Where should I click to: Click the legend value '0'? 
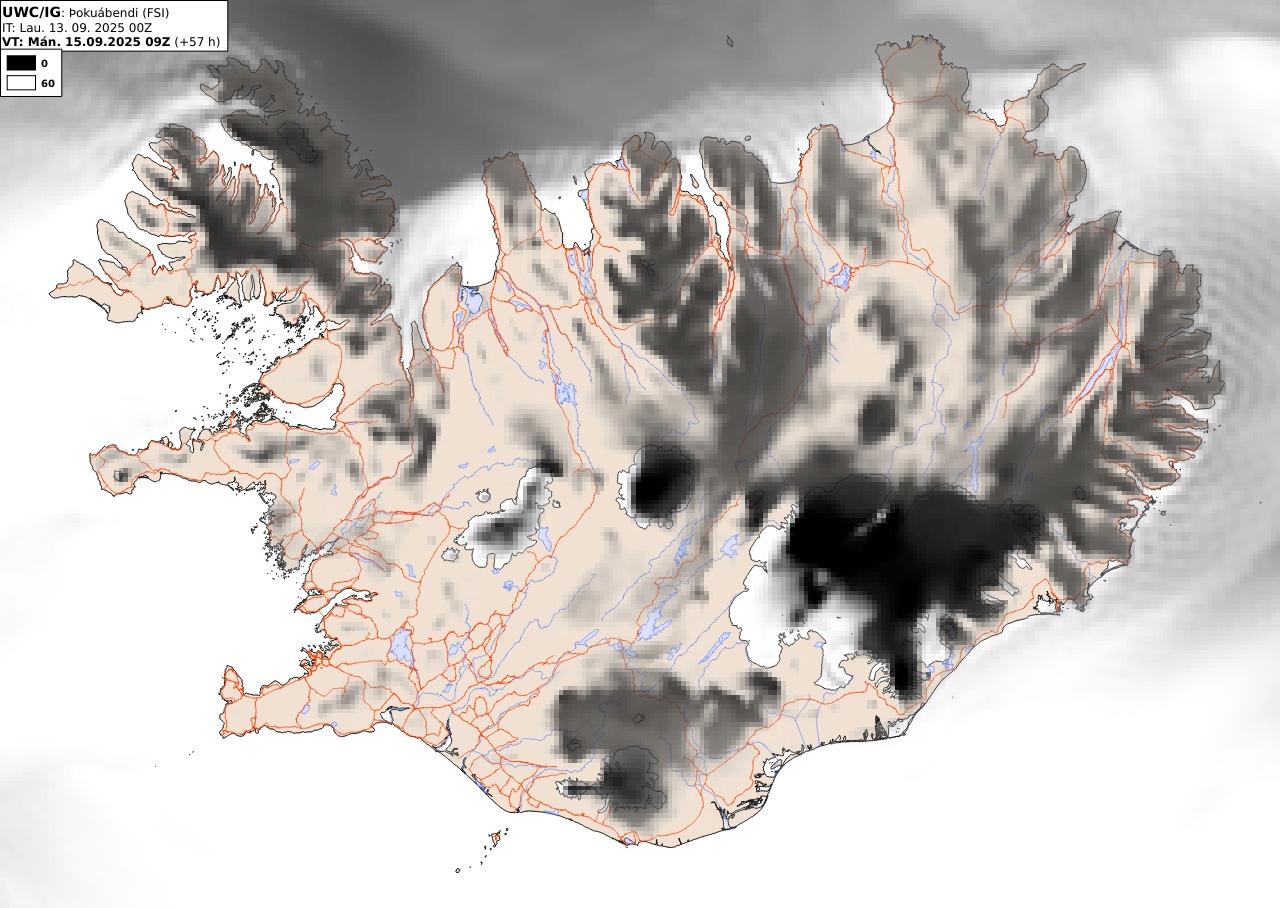tap(44, 64)
